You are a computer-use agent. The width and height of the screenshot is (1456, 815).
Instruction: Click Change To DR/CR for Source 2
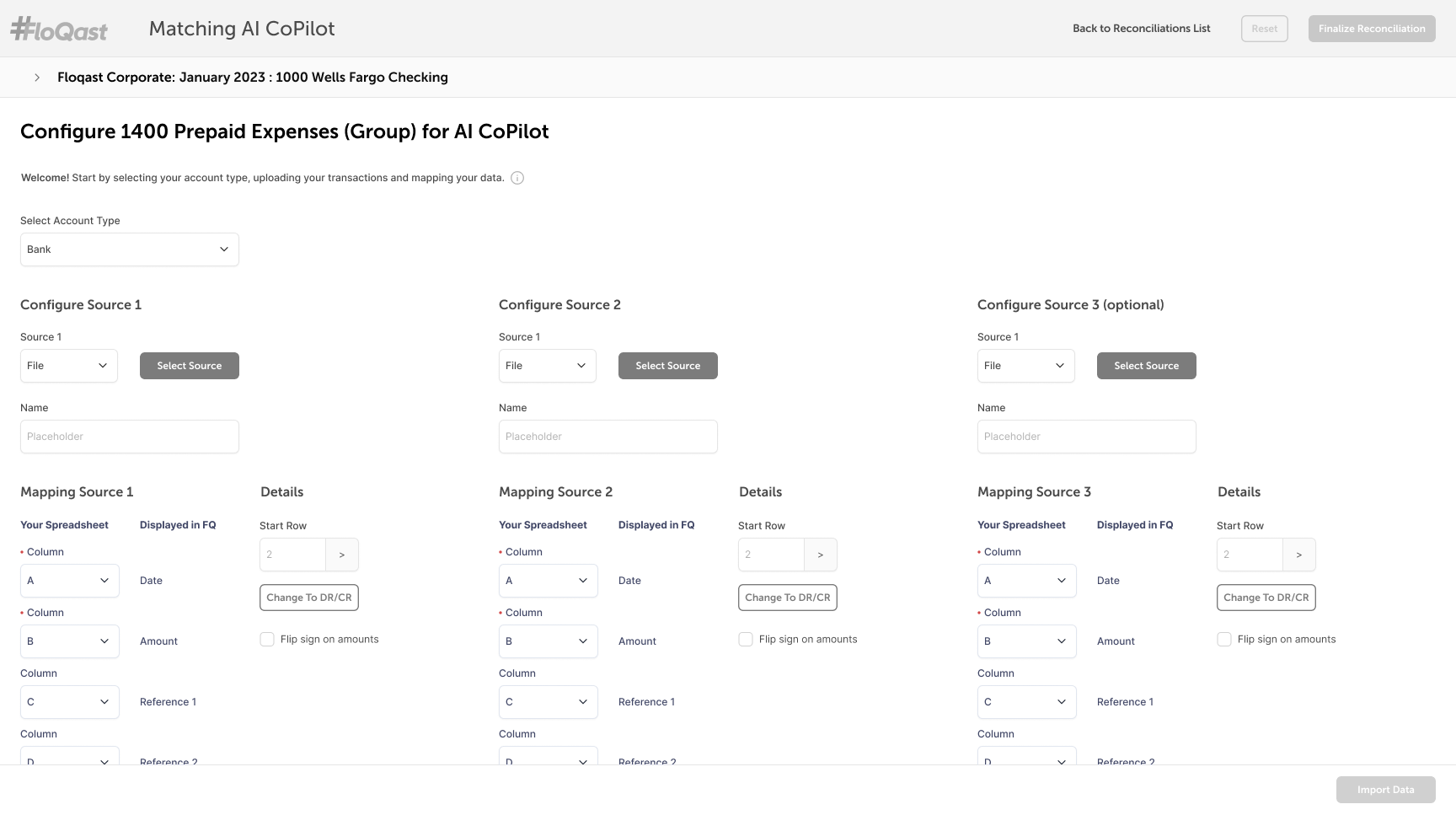coord(788,598)
